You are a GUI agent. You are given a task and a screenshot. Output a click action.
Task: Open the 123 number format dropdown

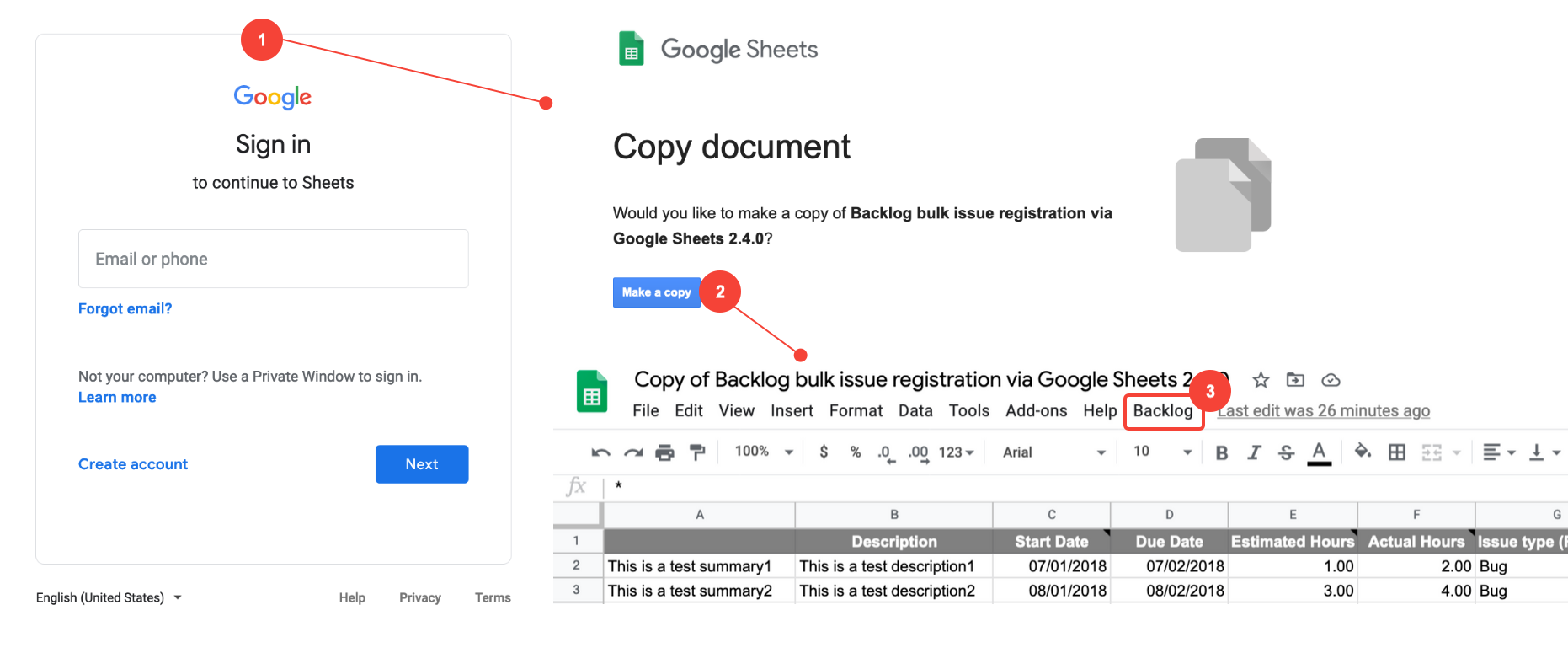[956, 452]
